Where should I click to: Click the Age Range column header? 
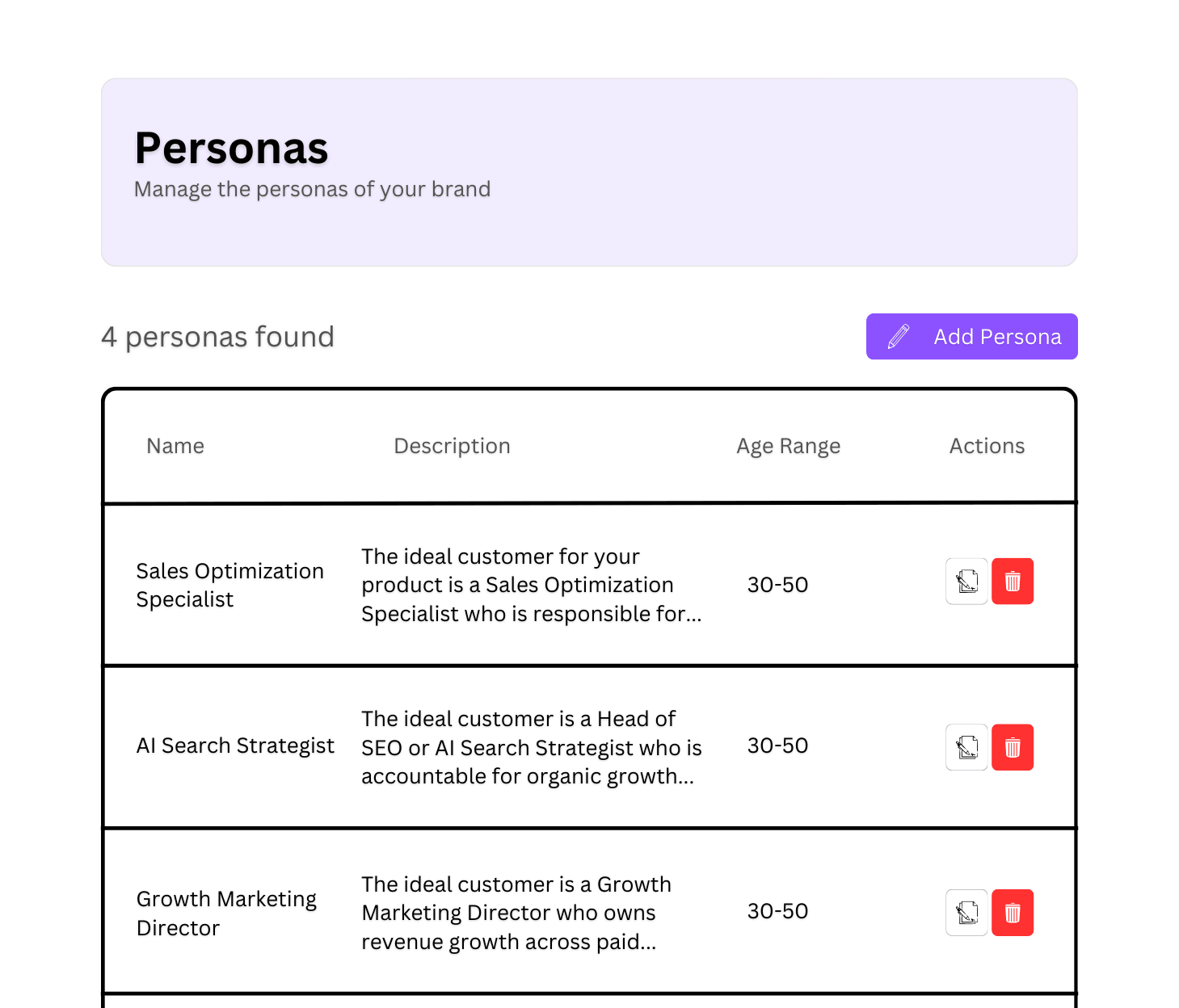tap(788, 445)
